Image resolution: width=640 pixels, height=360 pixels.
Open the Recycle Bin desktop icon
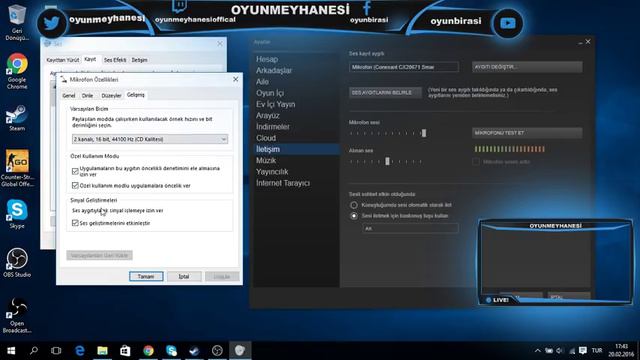(x=17, y=22)
